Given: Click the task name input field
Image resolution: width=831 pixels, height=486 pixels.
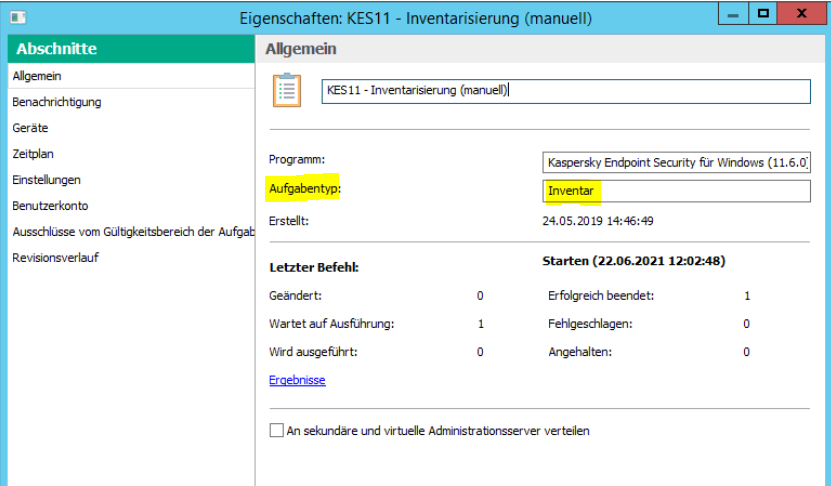Looking at the screenshot, I should [x=565, y=91].
